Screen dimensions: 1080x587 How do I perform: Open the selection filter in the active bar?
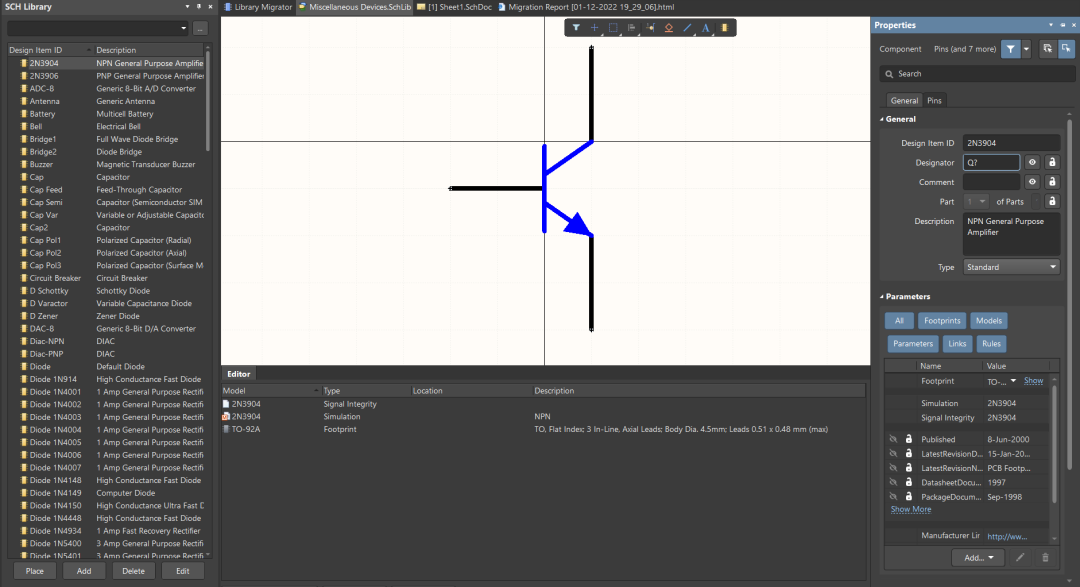point(576,28)
